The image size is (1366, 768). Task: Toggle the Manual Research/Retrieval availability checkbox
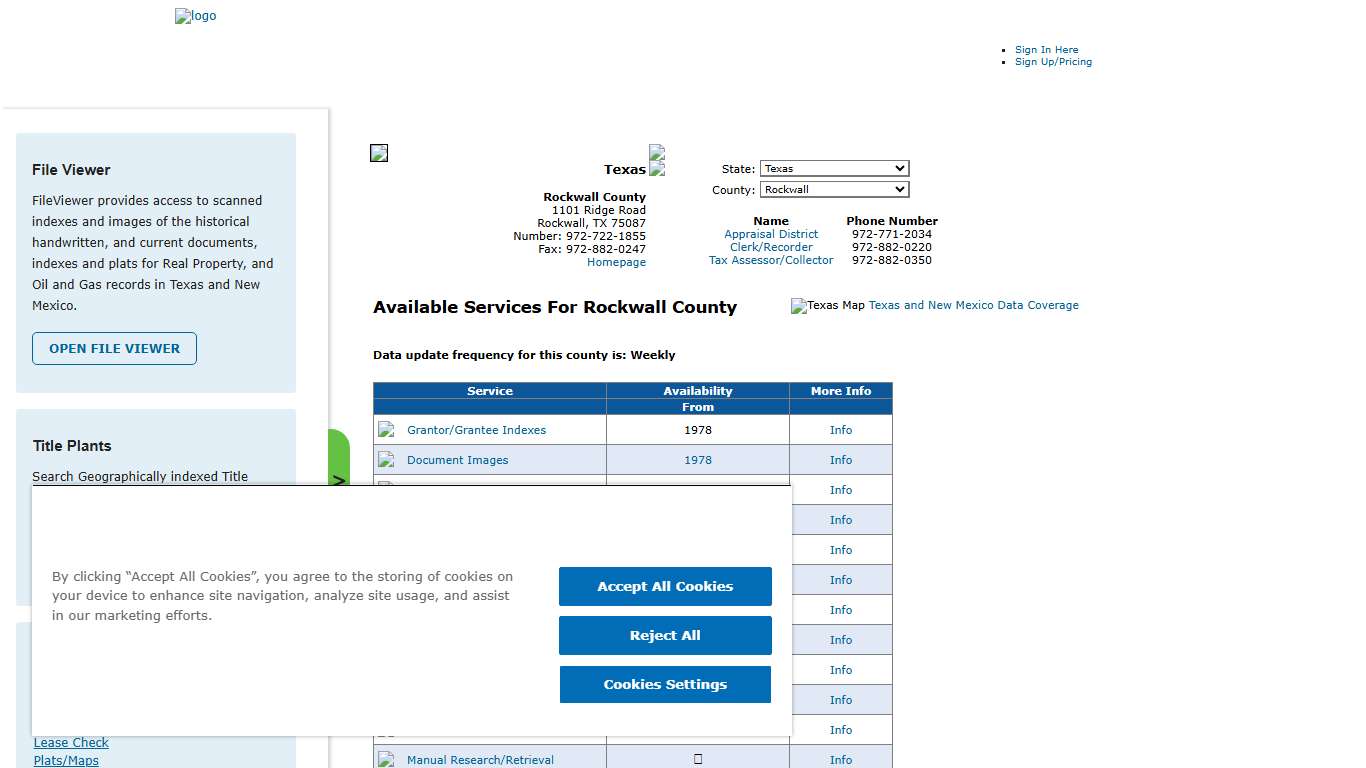point(697,759)
